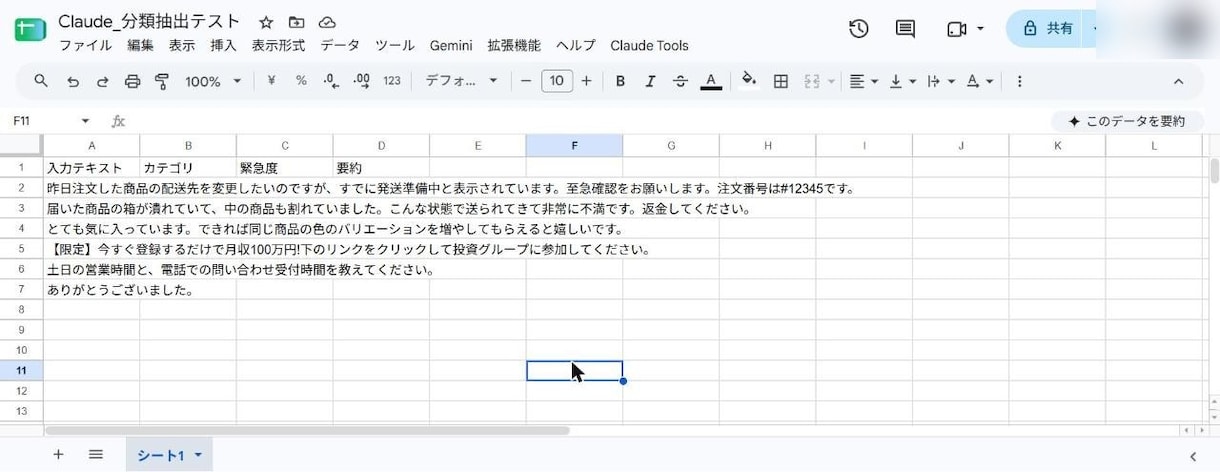Image resolution: width=1220 pixels, height=472 pixels.
Task: Activate paint format tool
Action: [x=162, y=81]
